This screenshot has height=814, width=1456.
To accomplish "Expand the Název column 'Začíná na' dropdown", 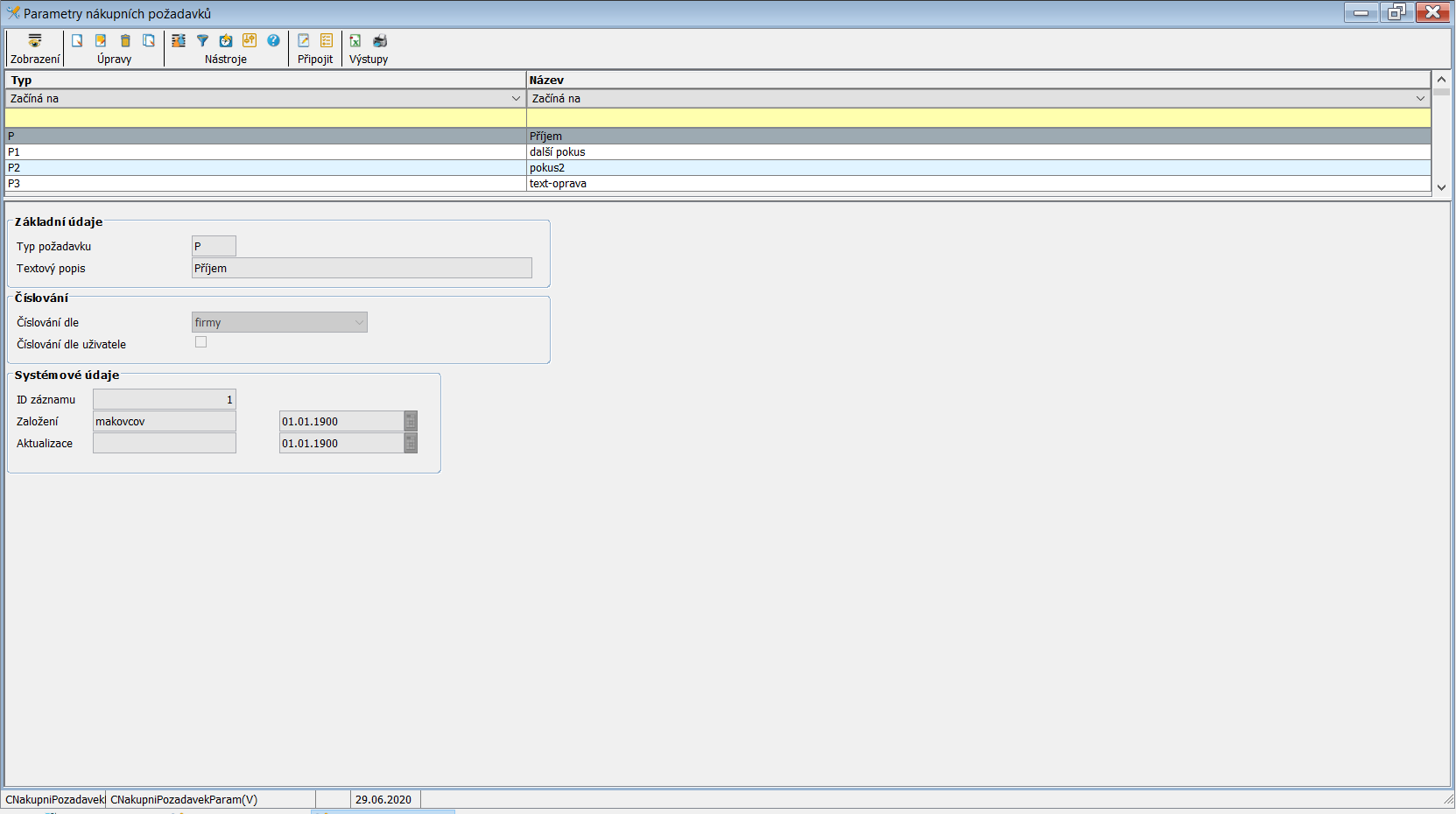I will pyautogui.click(x=1420, y=99).
